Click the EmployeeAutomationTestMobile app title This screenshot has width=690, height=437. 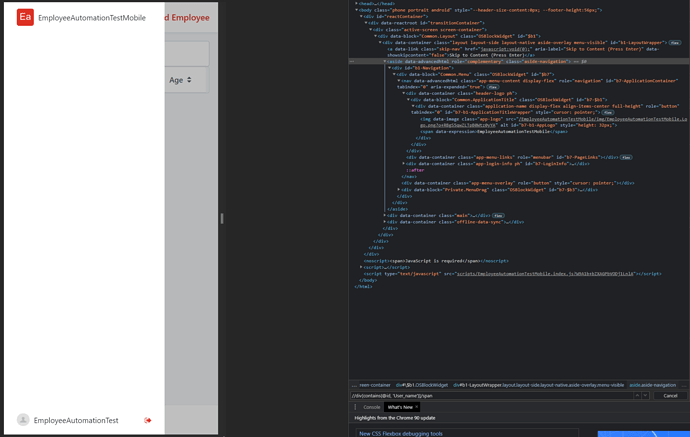click(x=92, y=18)
